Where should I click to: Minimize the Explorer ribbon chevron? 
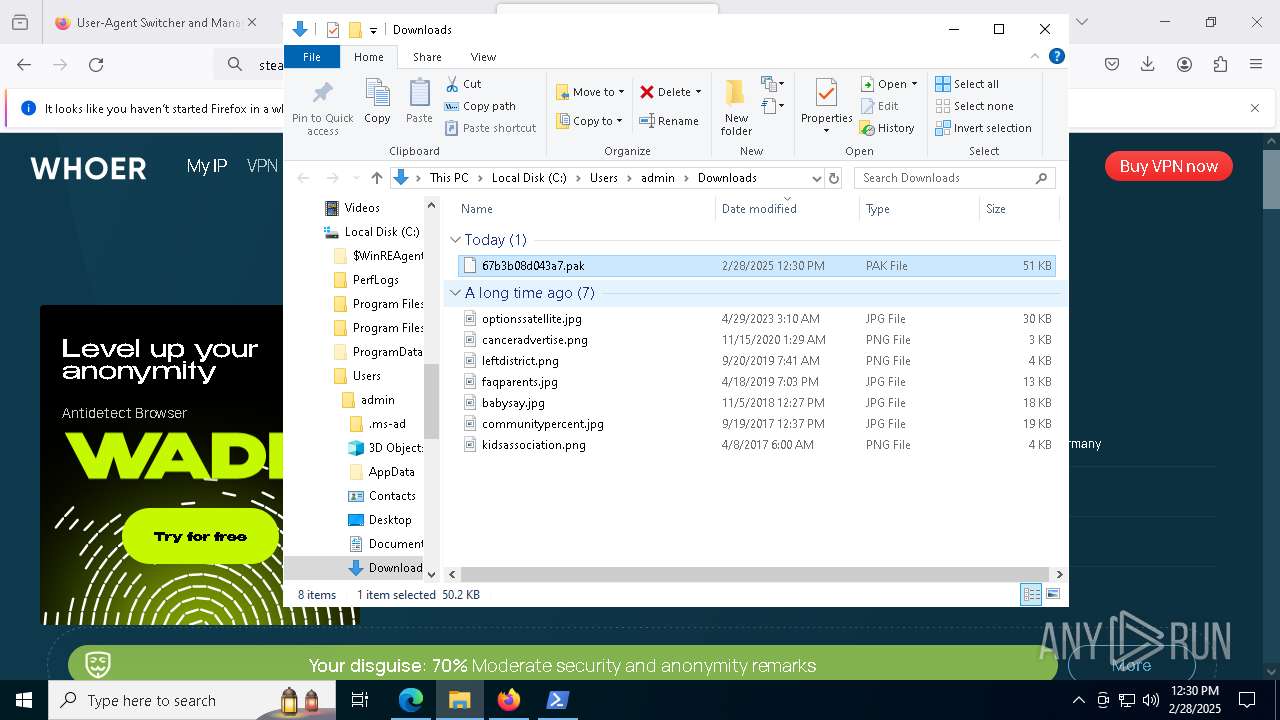1035,57
